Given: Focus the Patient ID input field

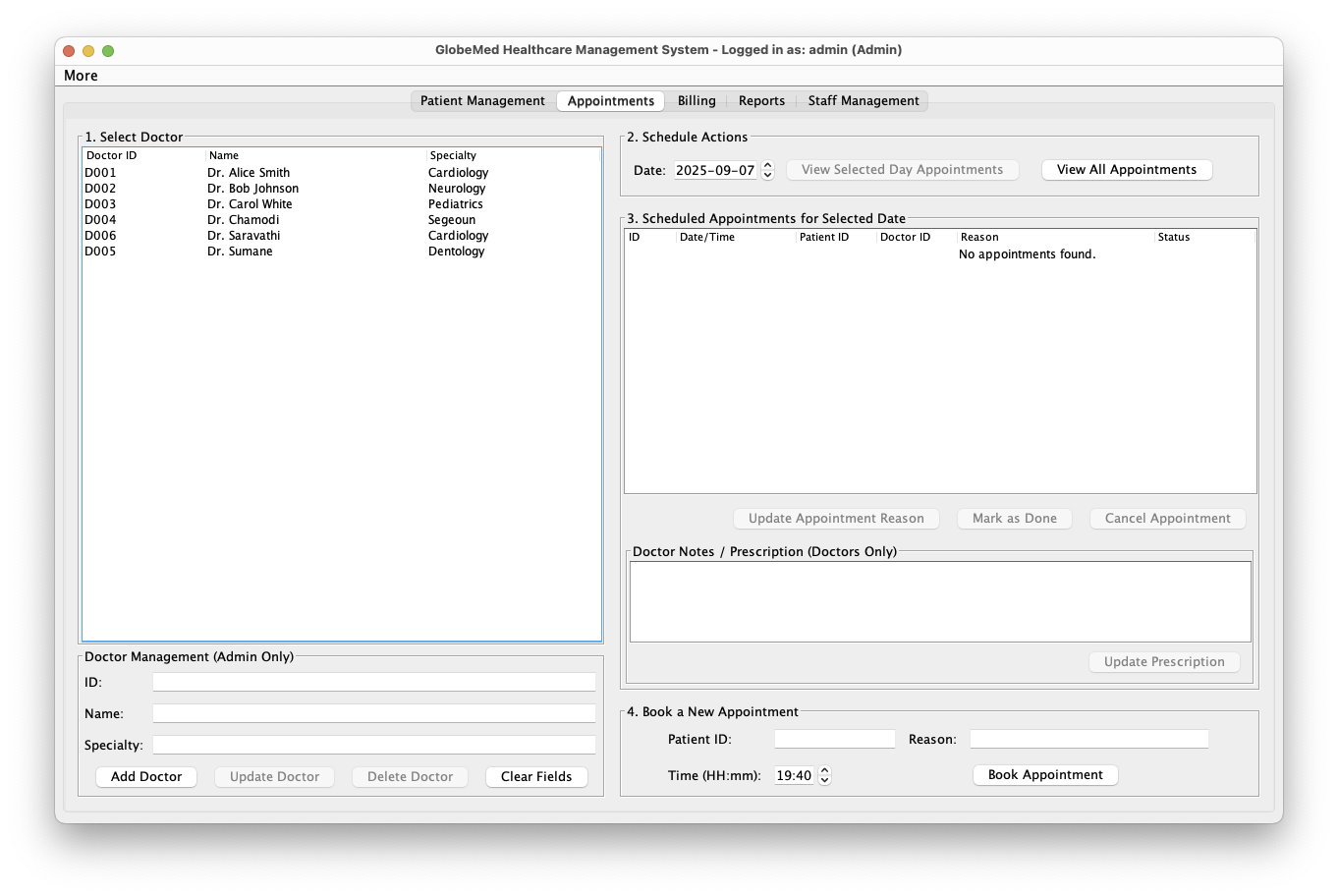Looking at the screenshot, I should pos(834,739).
